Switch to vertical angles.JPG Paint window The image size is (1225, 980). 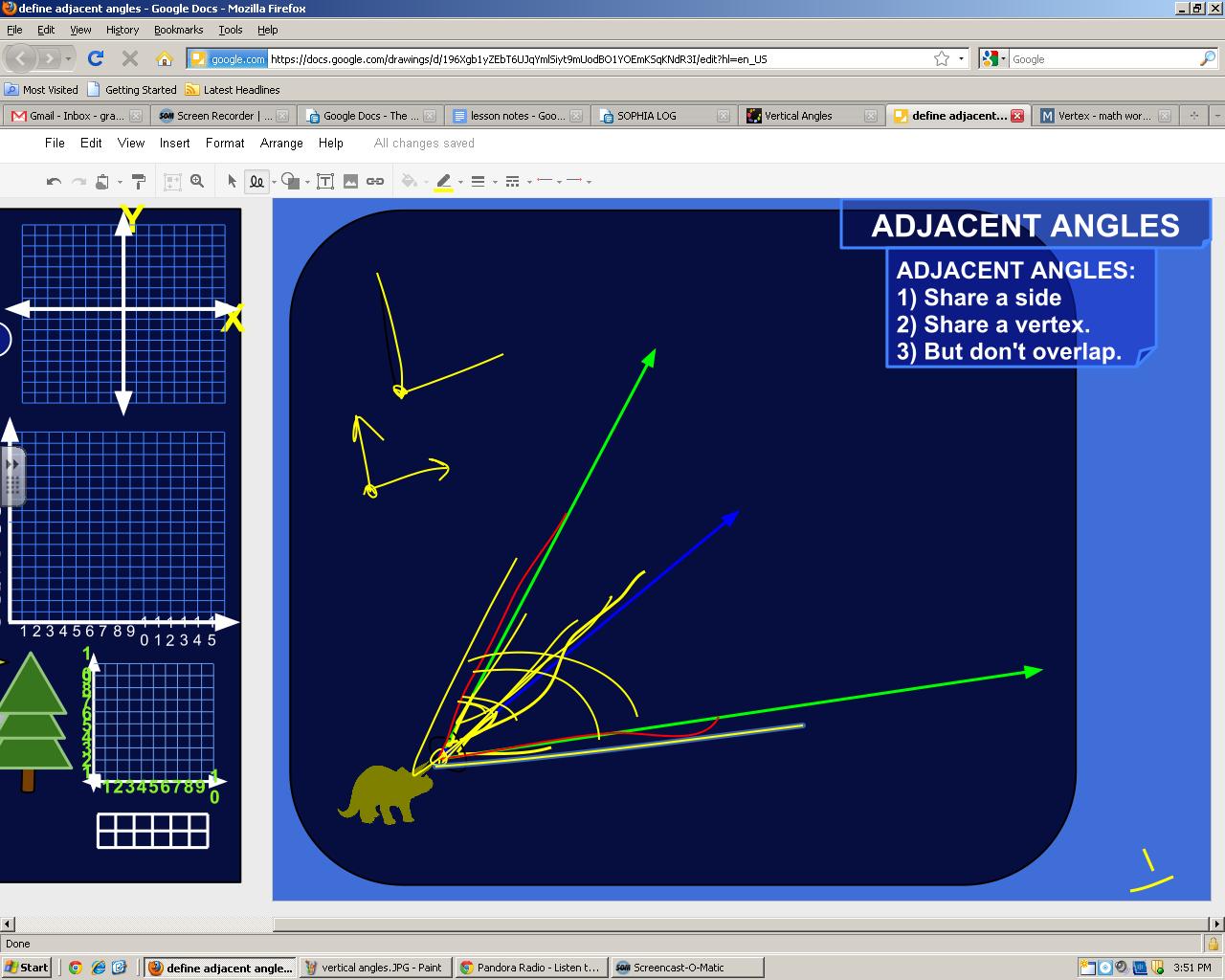point(374,968)
